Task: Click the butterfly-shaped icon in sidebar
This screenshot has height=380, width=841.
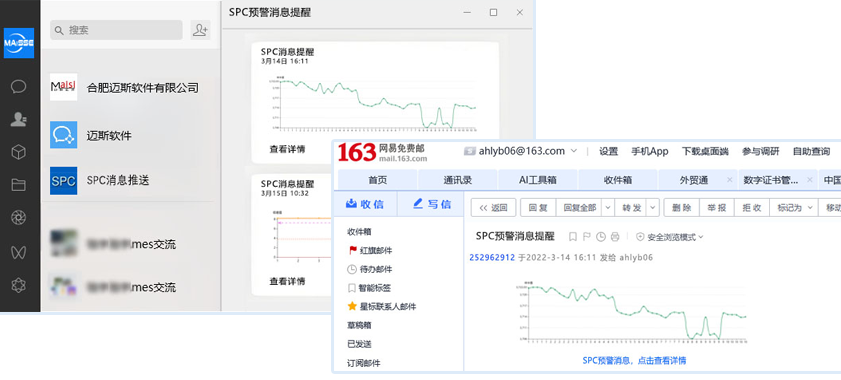Action: point(19,252)
